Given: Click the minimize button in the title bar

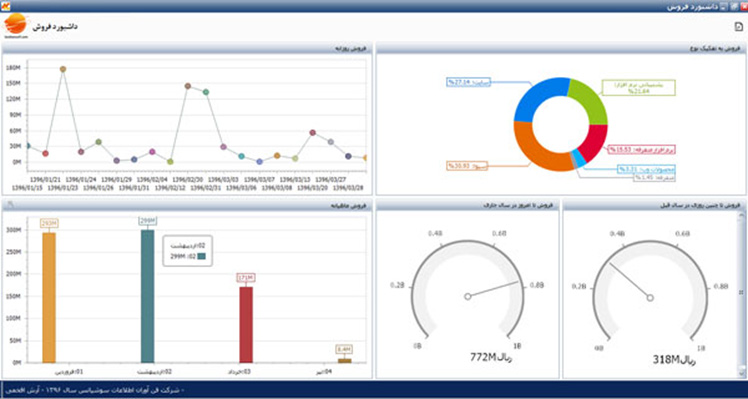Looking at the screenshot, I should pos(724,6).
